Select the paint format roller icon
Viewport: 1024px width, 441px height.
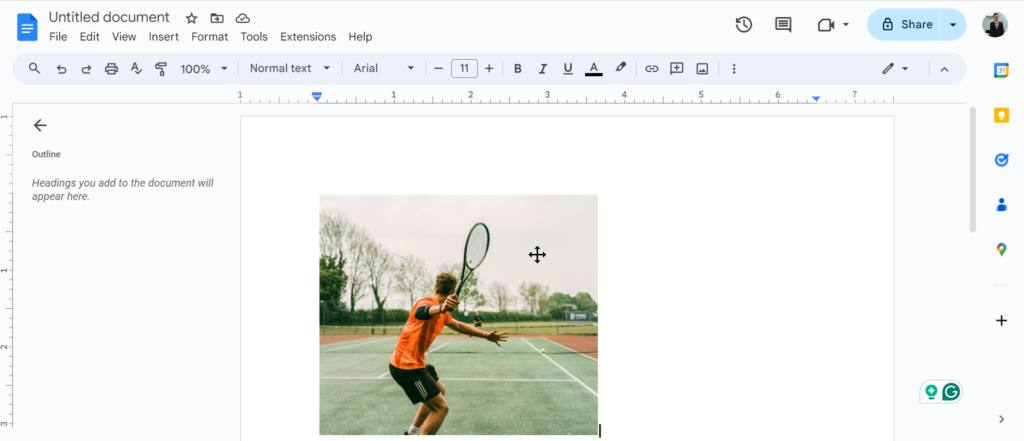coord(161,69)
